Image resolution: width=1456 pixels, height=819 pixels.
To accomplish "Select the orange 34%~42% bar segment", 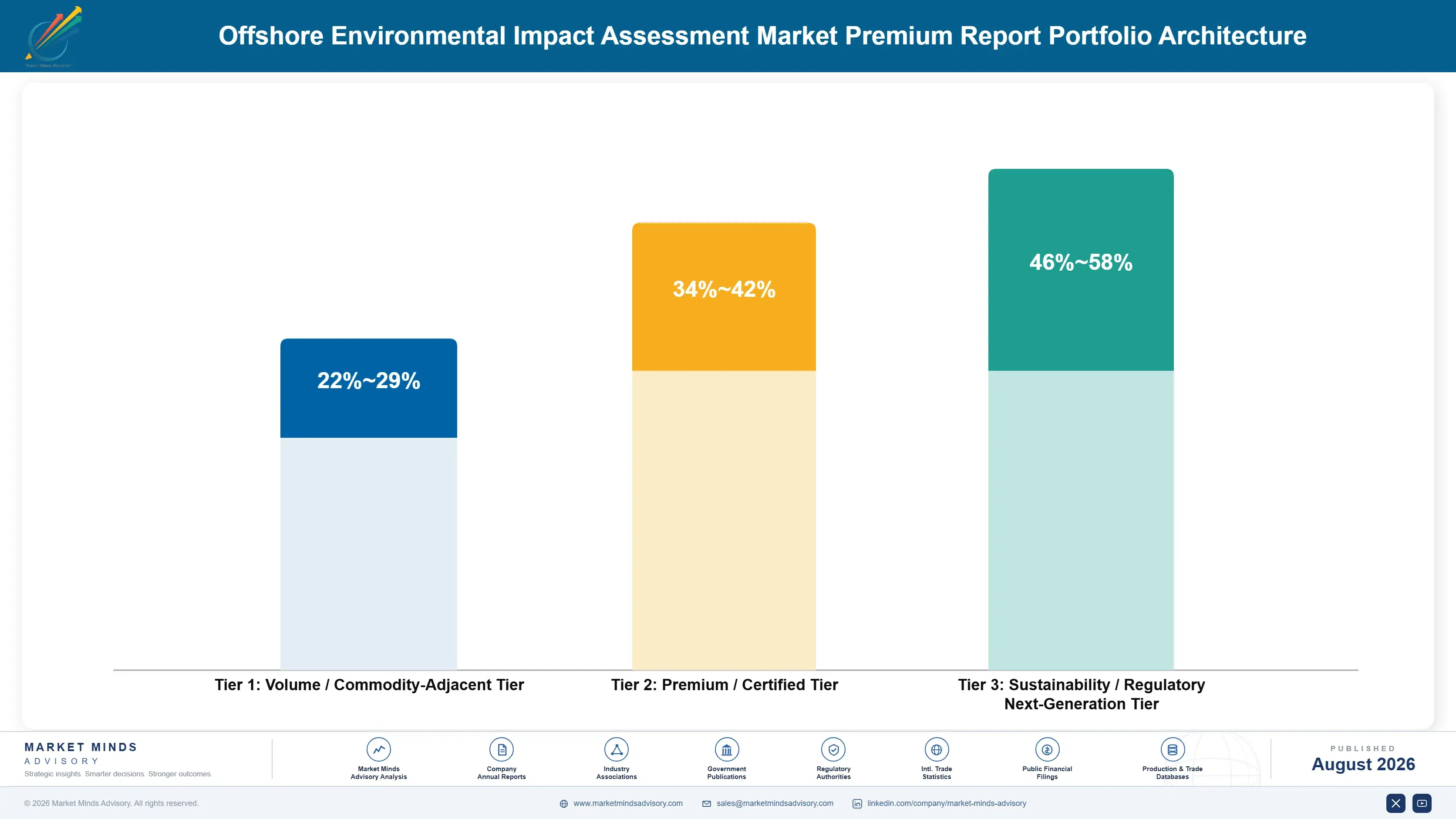I will pyautogui.click(x=724, y=297).
